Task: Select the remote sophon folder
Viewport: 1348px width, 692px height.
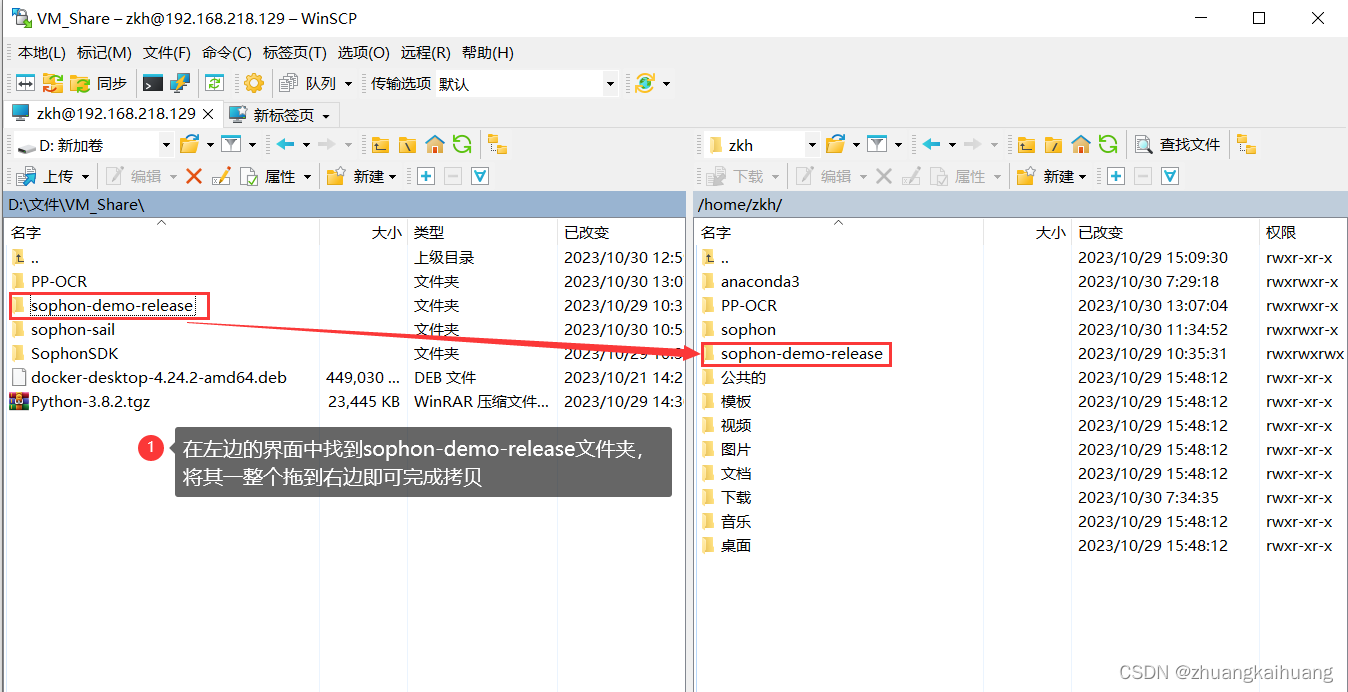Action: click(x=748, y=329)
